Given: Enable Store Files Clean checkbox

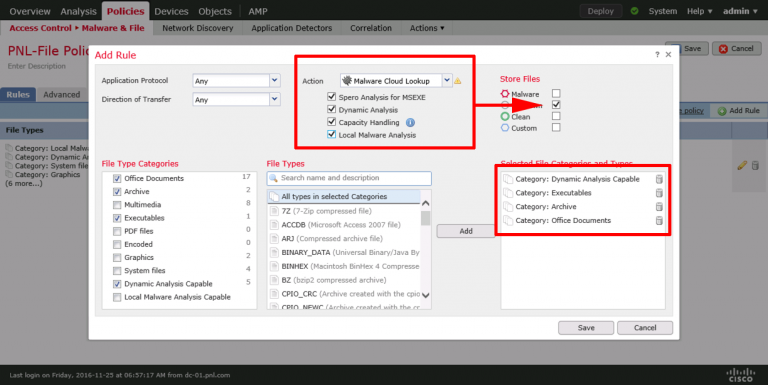Looking at the screenshot, I should (x=556, y=116).
